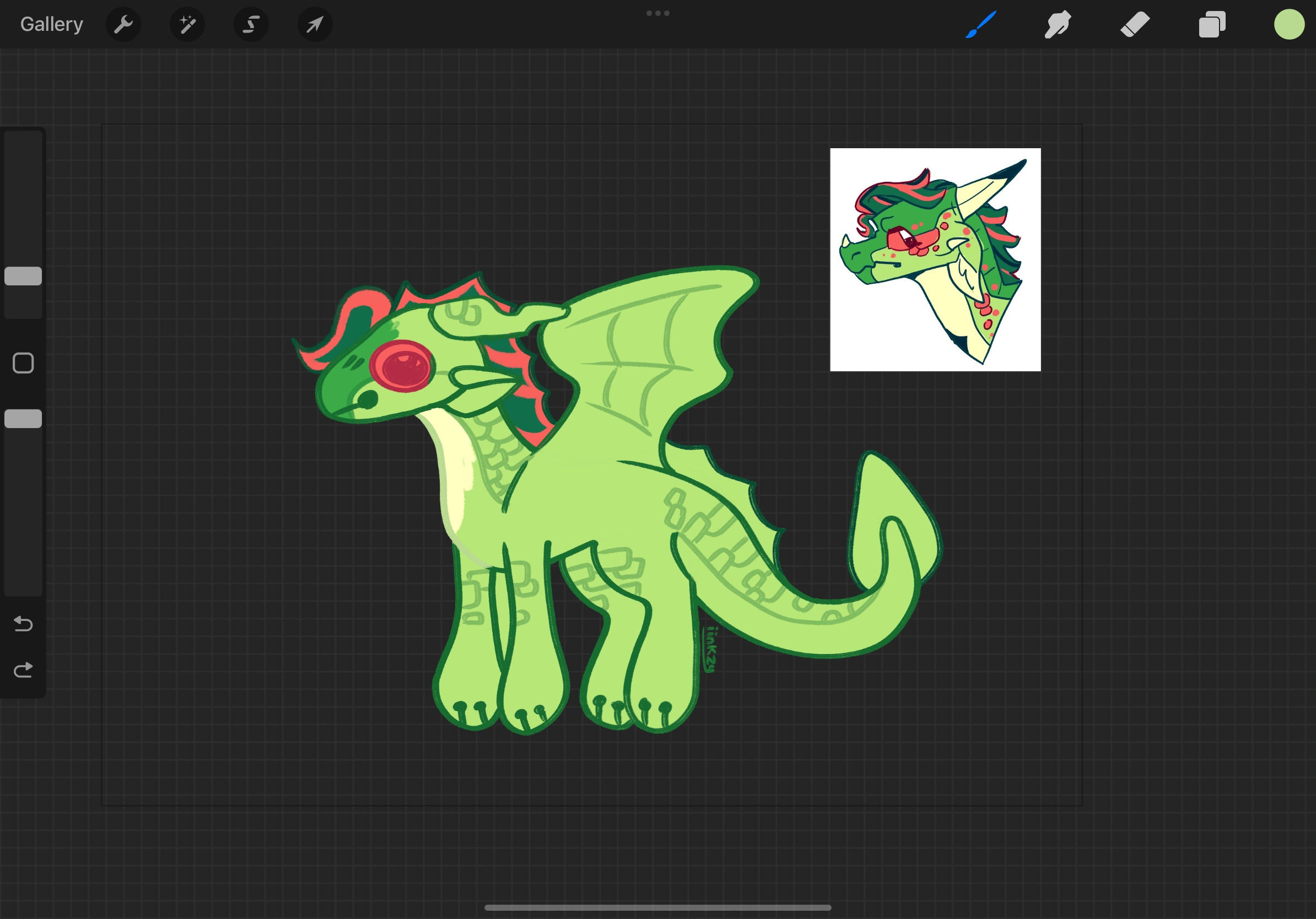Viewport: 1316px width, 919px height.
Task: Tap the brush opacity slider handle
Action: pos(23,419)
